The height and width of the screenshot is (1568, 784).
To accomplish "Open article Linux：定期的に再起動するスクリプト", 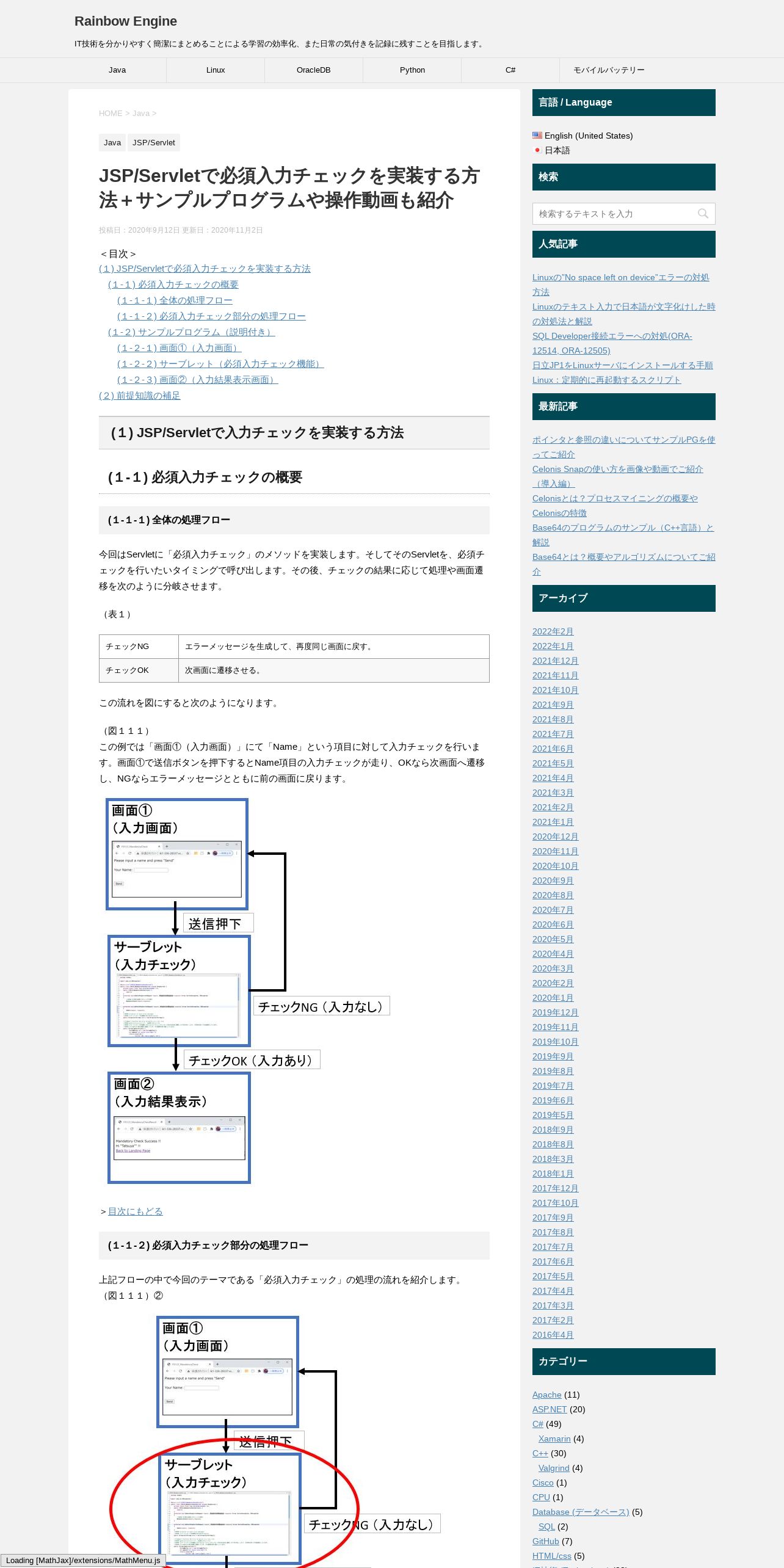I will coord(606,380).
